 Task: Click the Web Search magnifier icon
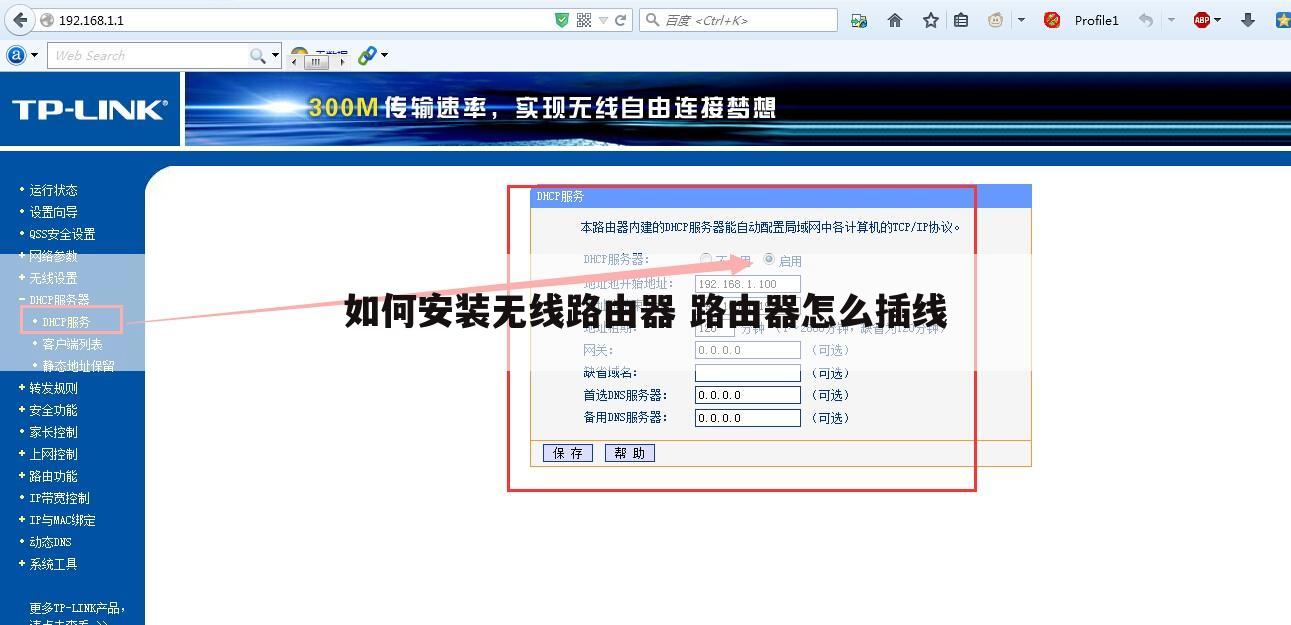(258, 56)
